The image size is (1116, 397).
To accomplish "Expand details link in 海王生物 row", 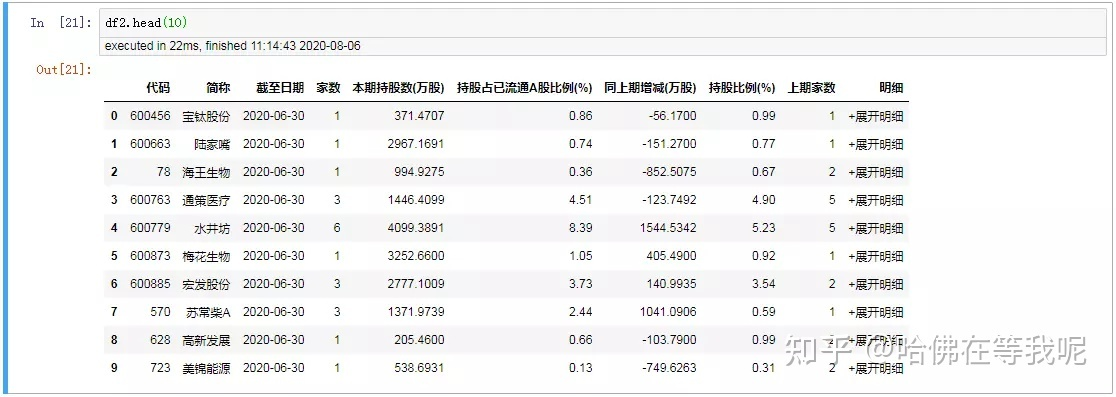I will 875,172.
